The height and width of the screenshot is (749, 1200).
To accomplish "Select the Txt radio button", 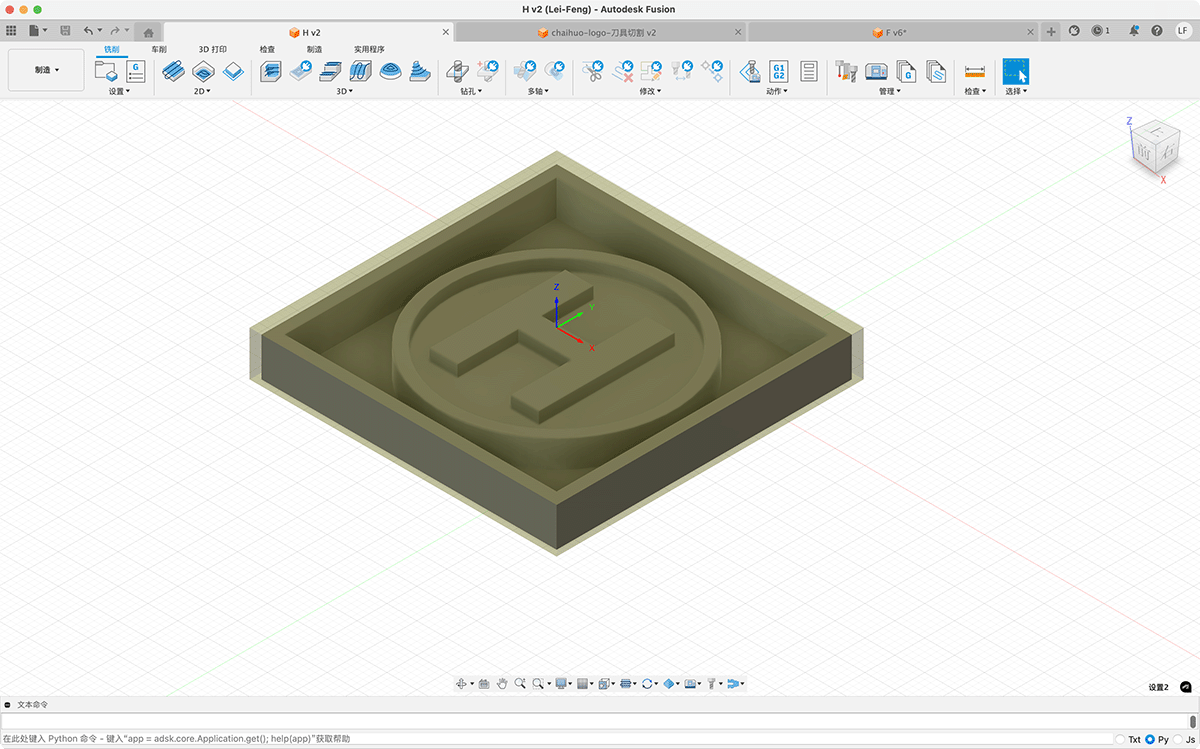I will point(1119,739).
